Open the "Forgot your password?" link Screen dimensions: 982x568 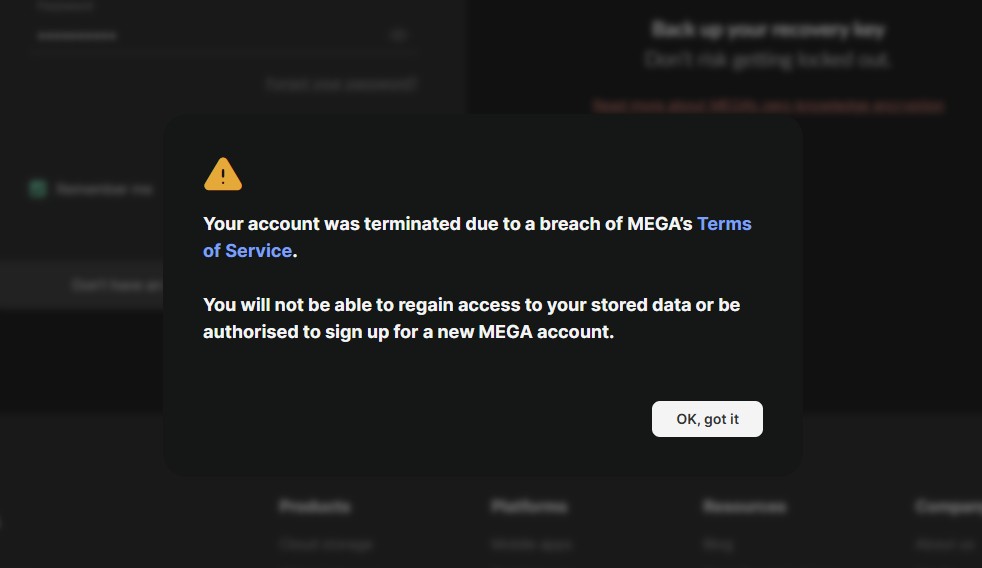[340, 84]
